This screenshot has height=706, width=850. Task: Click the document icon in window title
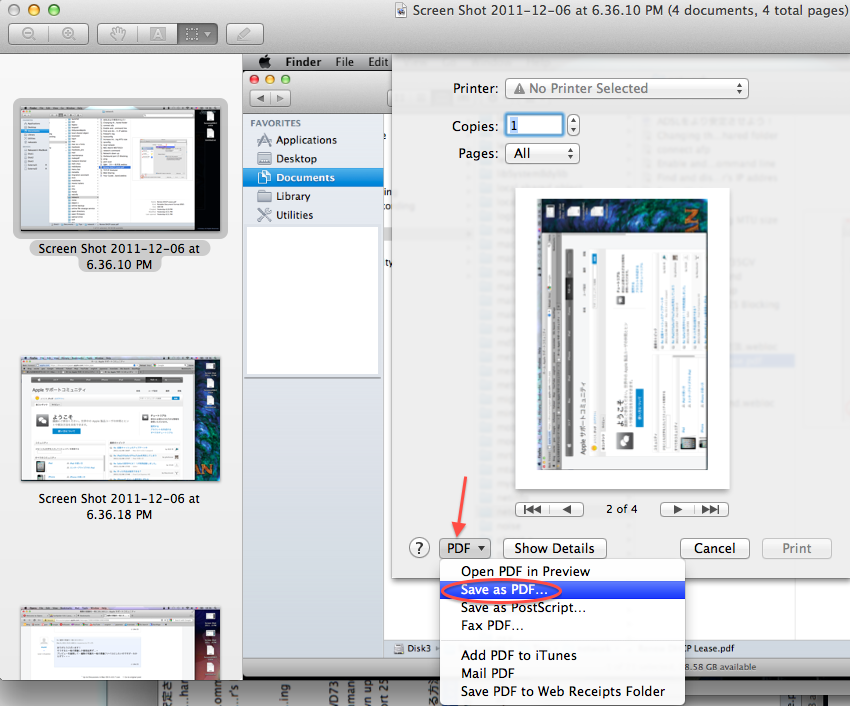pyautogui.click(x=401, y=10)
